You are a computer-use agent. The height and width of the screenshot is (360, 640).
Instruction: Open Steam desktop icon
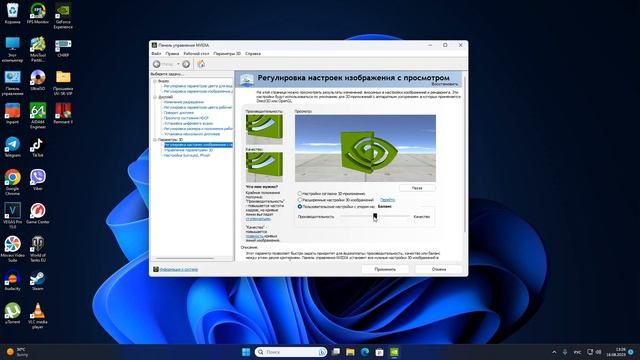(x=38, y=280)
